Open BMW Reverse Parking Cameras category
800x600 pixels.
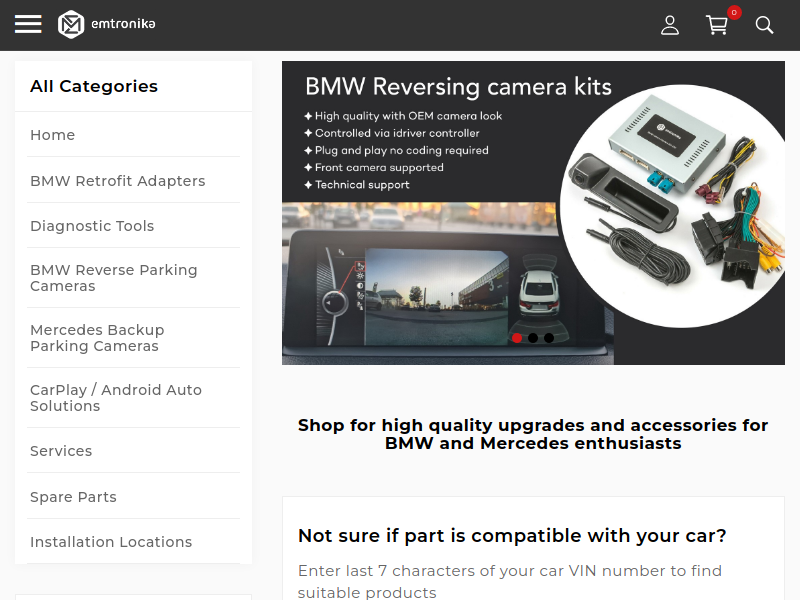point(114,278)
